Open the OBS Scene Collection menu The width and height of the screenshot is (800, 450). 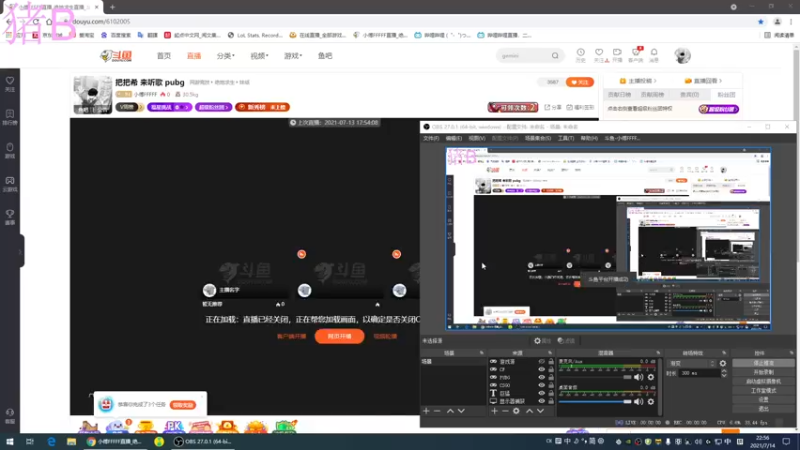pyautogui.click(x=538, y=138)
